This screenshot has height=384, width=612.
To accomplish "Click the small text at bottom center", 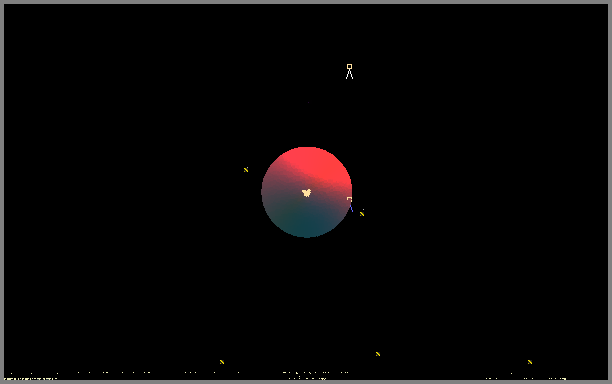I will coord(307,378).
